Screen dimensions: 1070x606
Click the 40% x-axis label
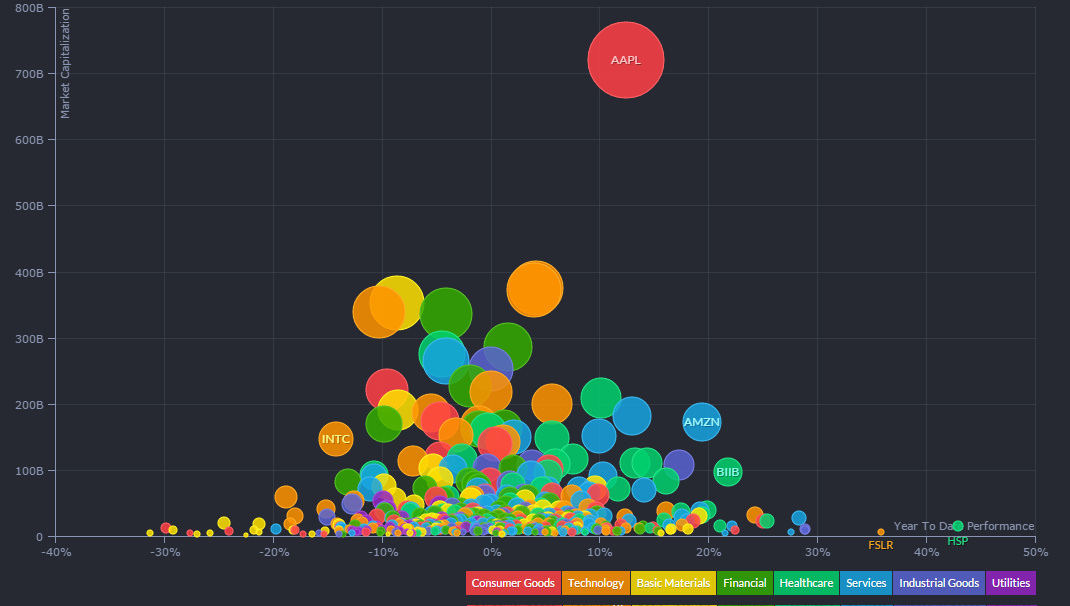click(x=926, y=552)
